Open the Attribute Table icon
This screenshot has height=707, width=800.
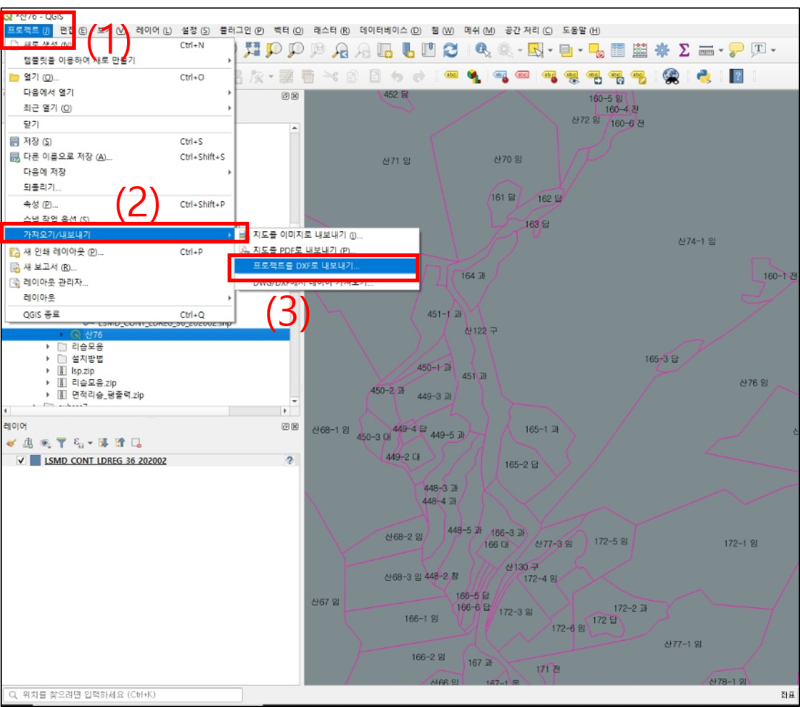tap(618, 50)
